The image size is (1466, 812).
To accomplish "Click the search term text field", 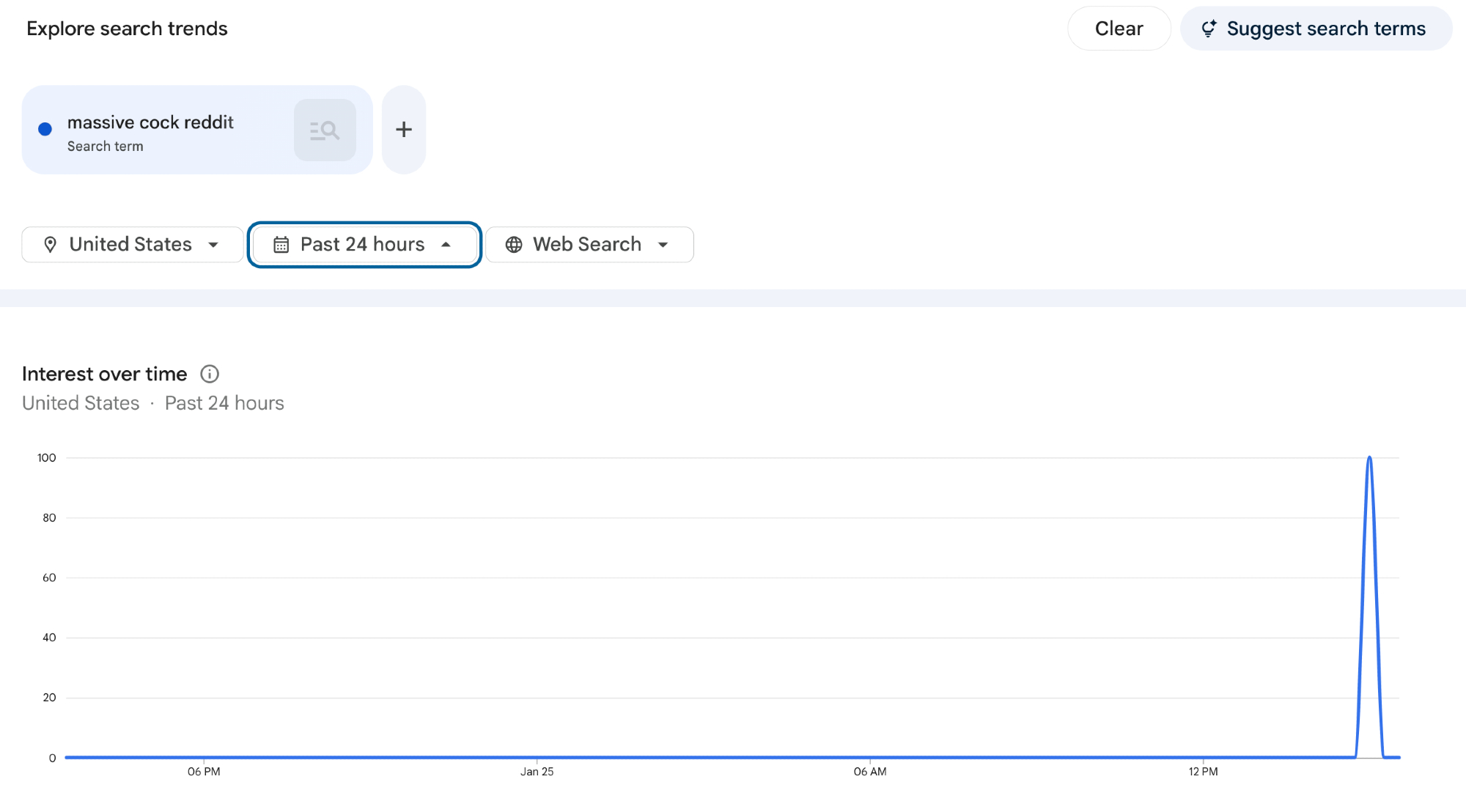I will pyautogui.click(x=150, y=123).
